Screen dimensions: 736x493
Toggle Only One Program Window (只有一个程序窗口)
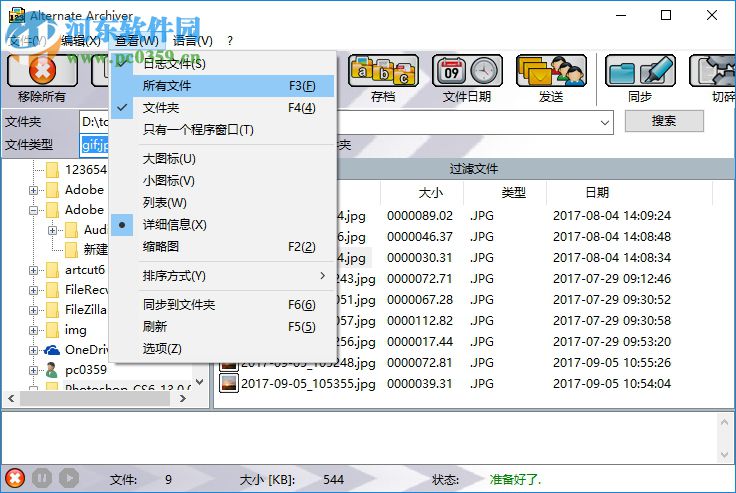[x=222, y=130]
